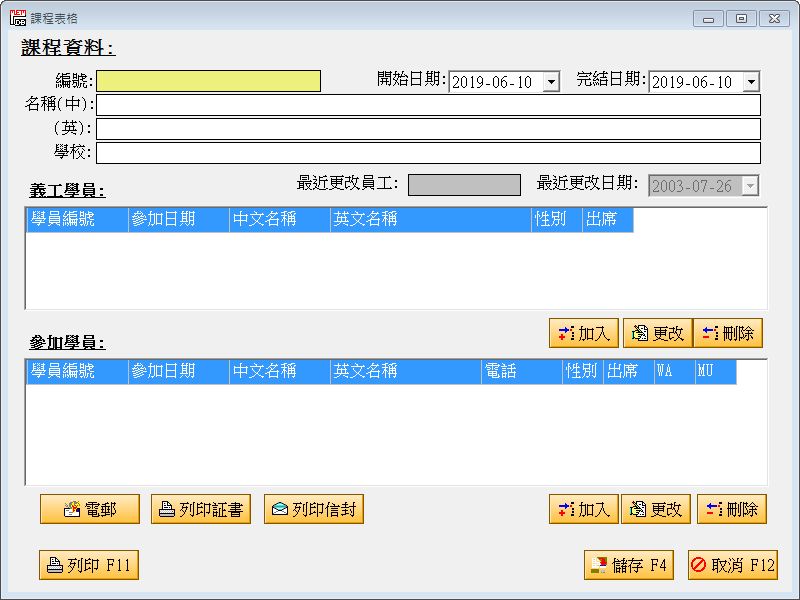Click 參加學員 table MU column header
Viewport: 800px width, 600px height.
tap(715, 371)
